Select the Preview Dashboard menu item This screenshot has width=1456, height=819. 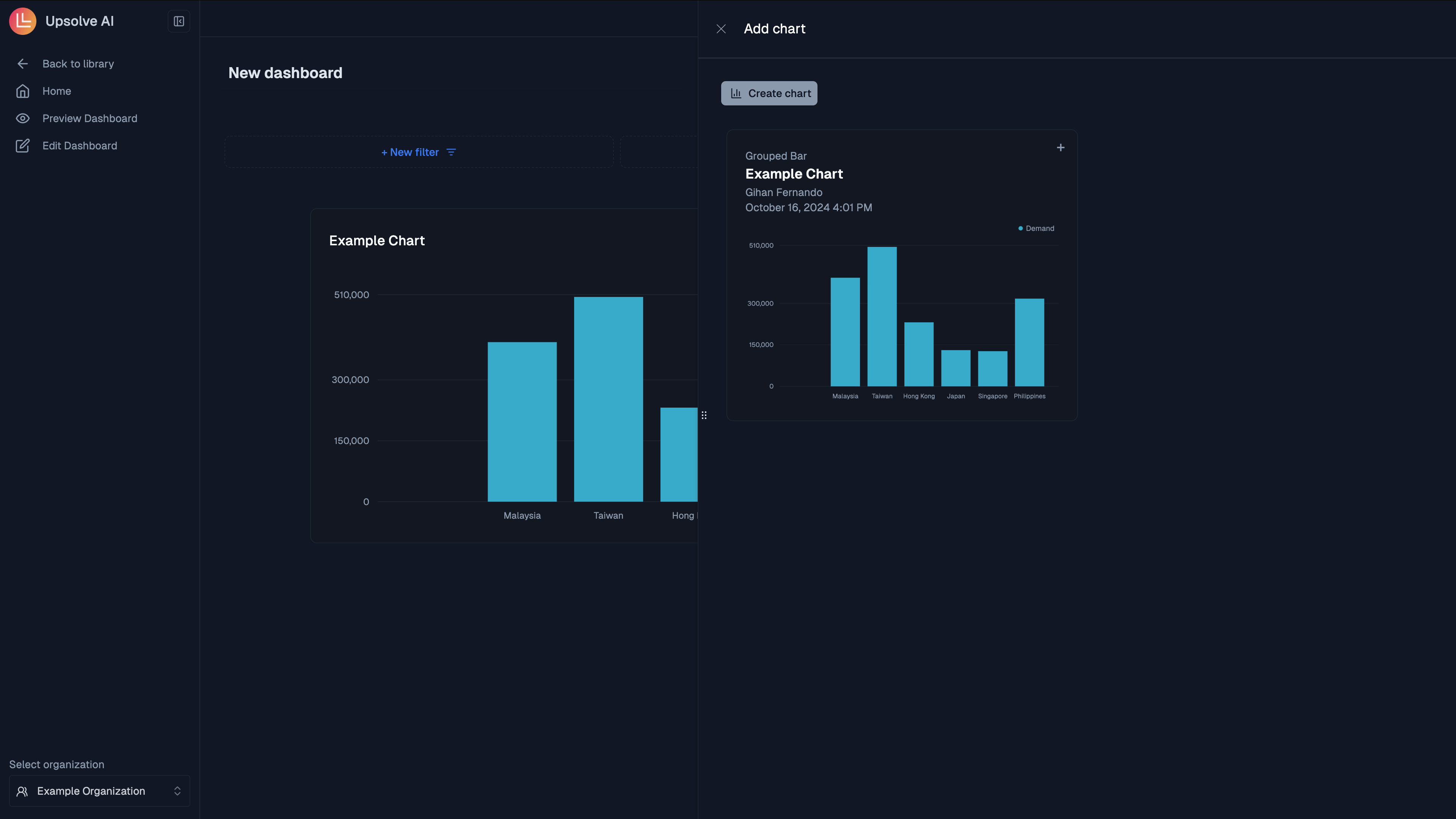tap(89, 118)
